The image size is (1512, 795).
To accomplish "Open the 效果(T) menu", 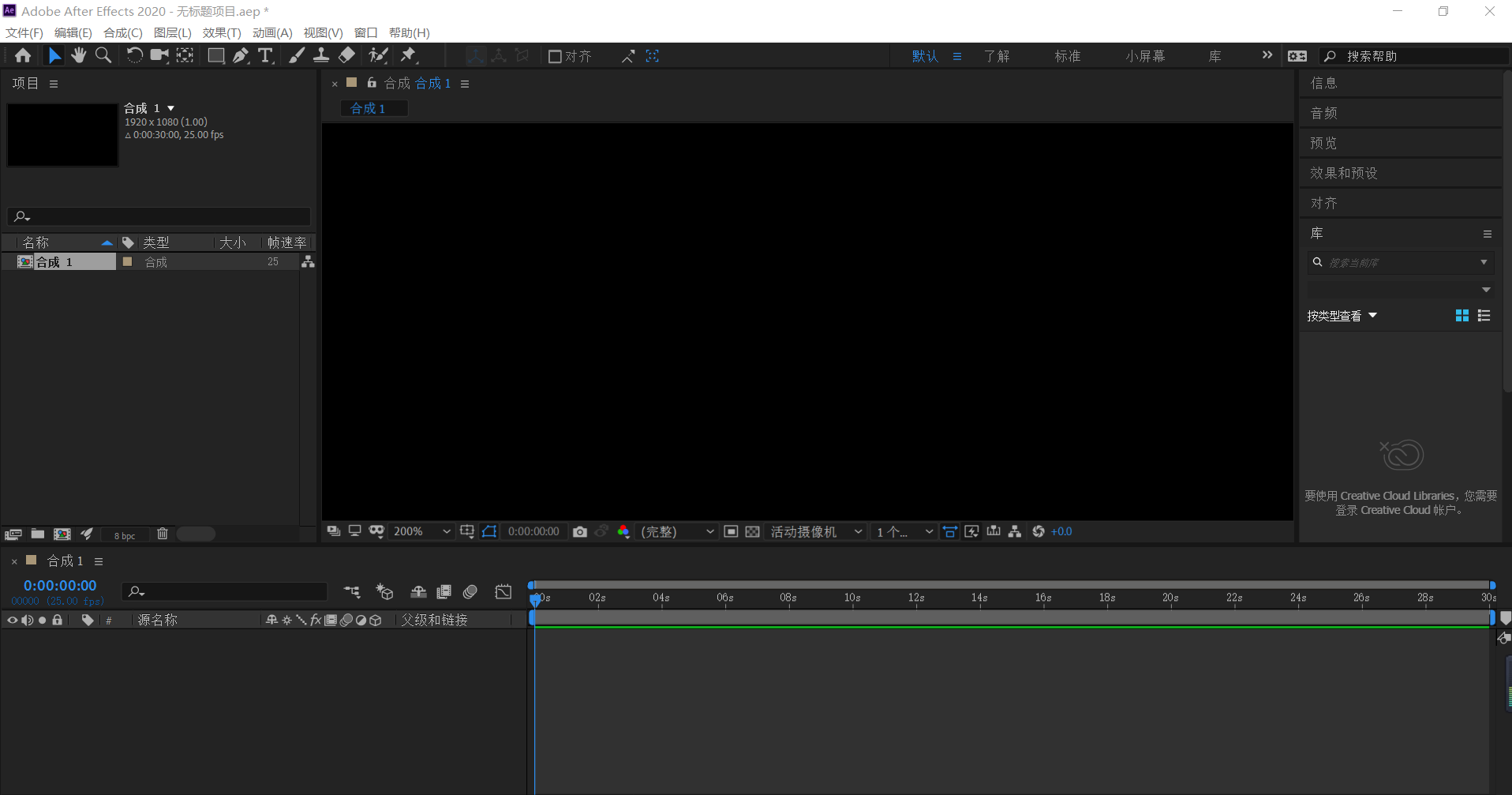I will (x=221, y=32).
